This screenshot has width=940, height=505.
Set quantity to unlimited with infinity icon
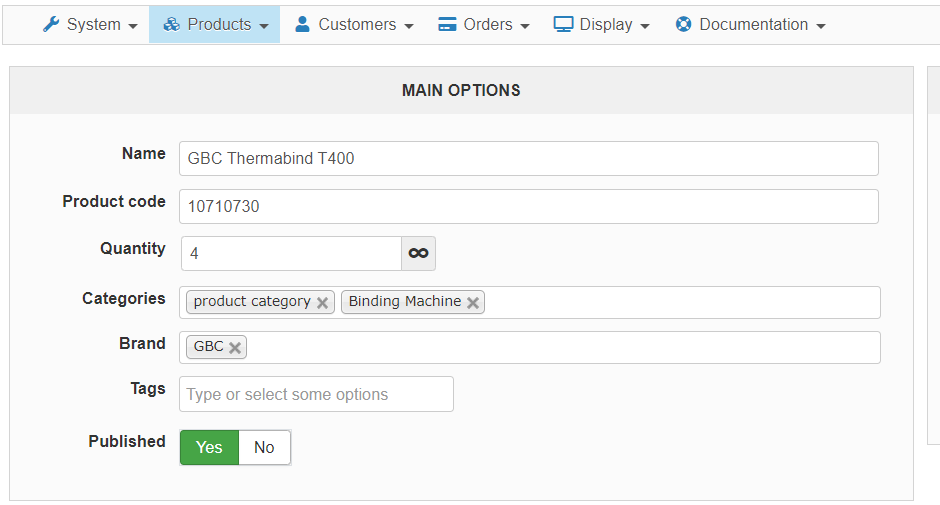pos(418,254)
